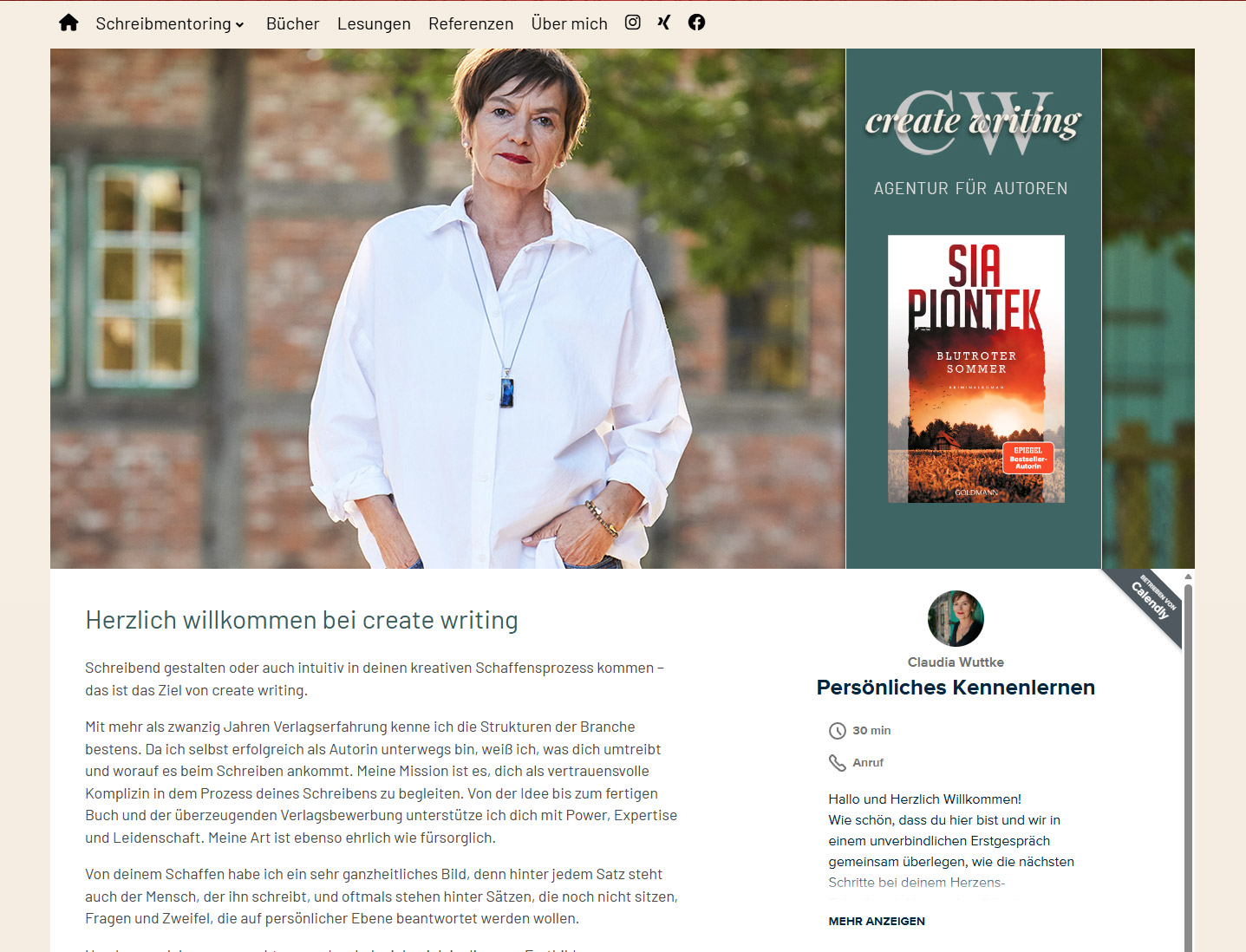This screenshot has width=1246, height=952.
Task: Click the Persönliches Kennenlernen heading
Action: (956, 688)
